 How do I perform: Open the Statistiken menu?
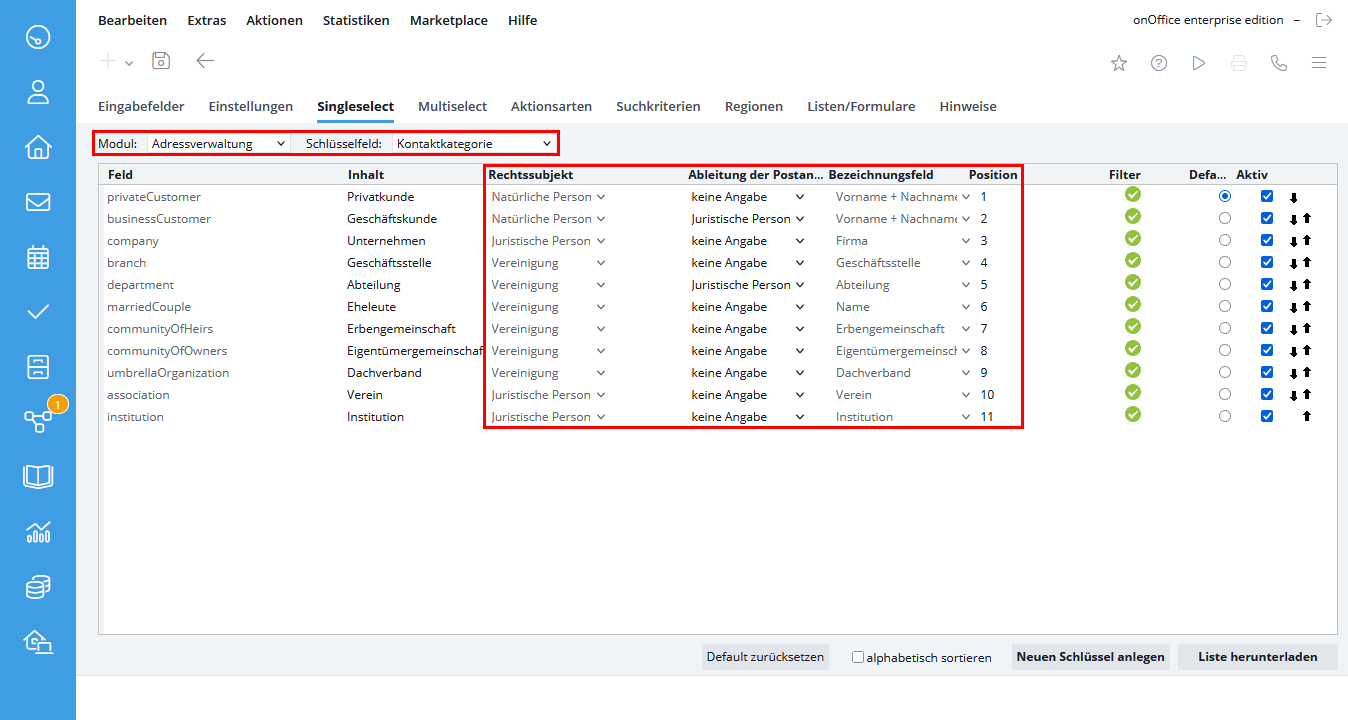[x=356, y=20]
